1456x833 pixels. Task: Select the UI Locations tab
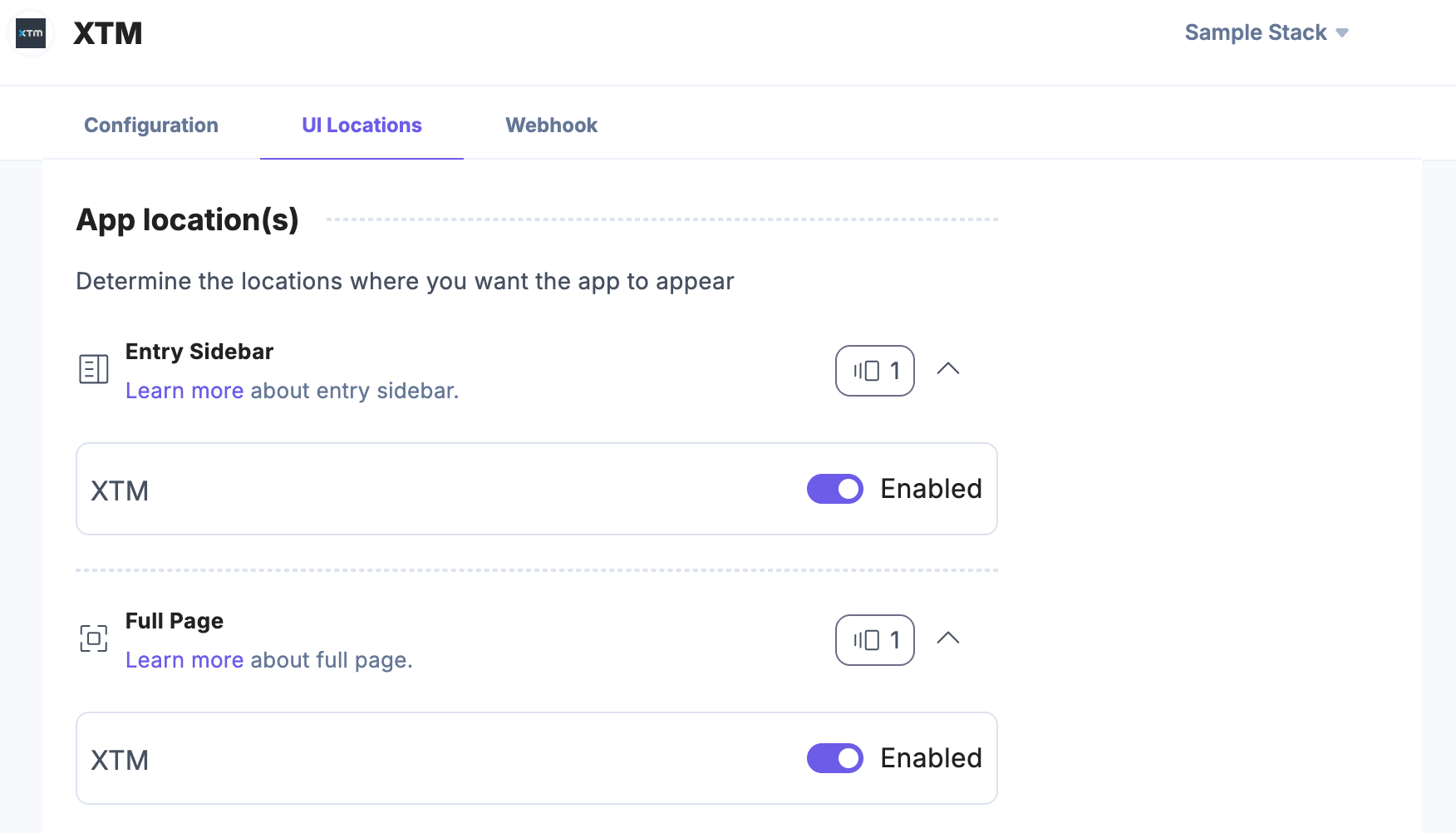coord(362,125)
